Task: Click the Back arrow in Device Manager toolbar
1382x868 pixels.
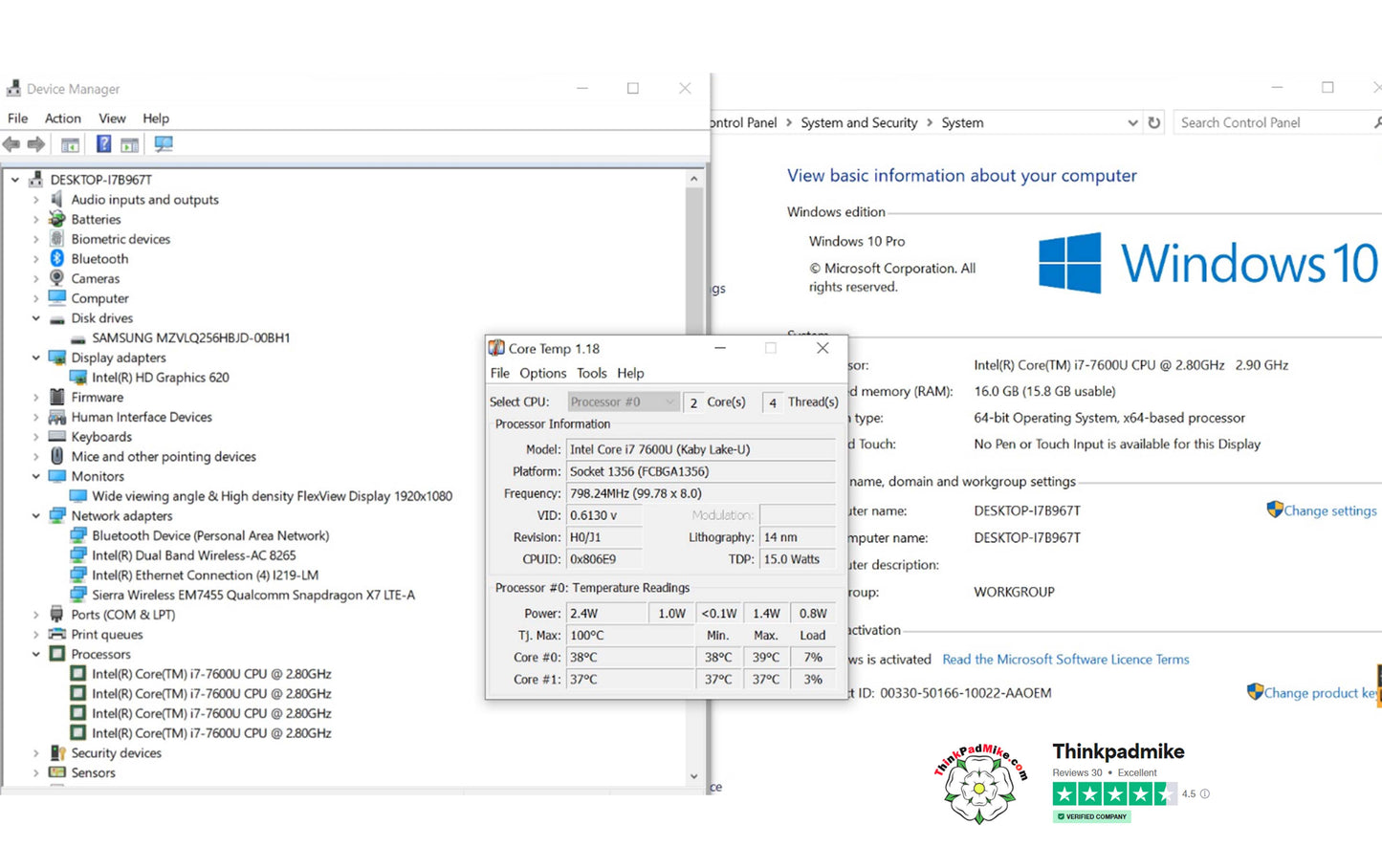Action: [x=11, y=144]
